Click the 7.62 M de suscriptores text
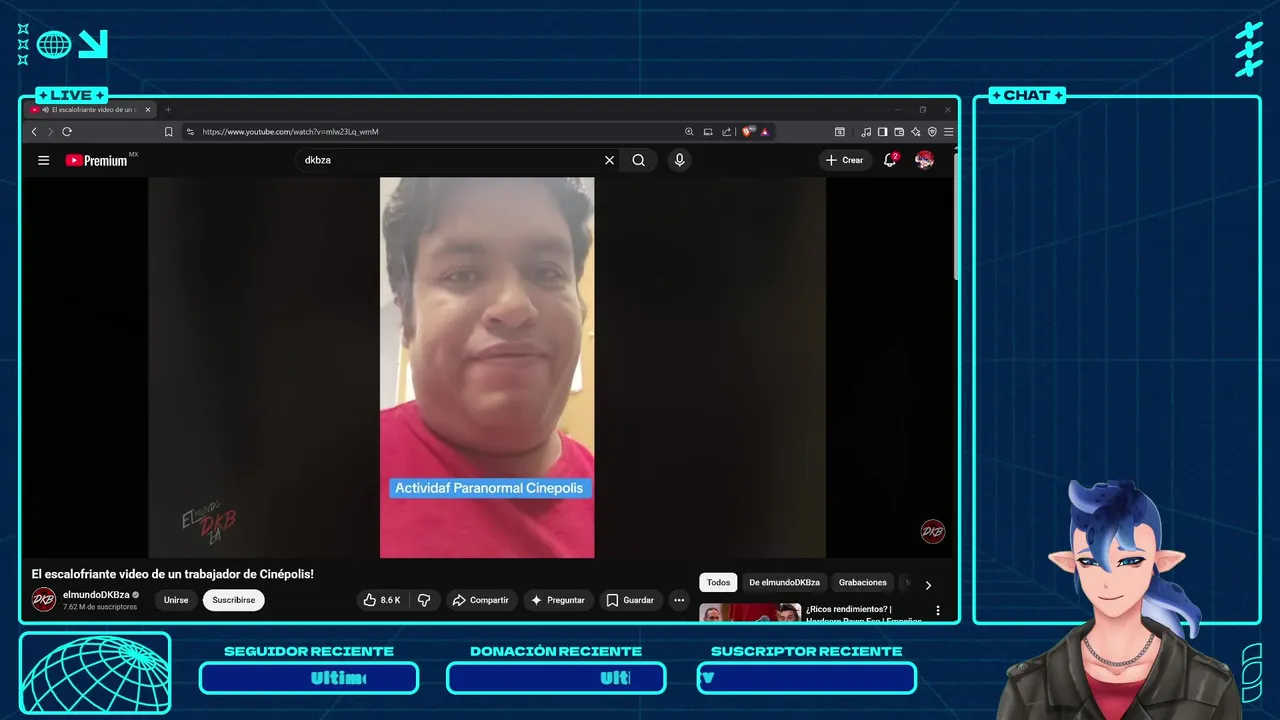Screen dimensions: 1280x720 tap(100, 607)
